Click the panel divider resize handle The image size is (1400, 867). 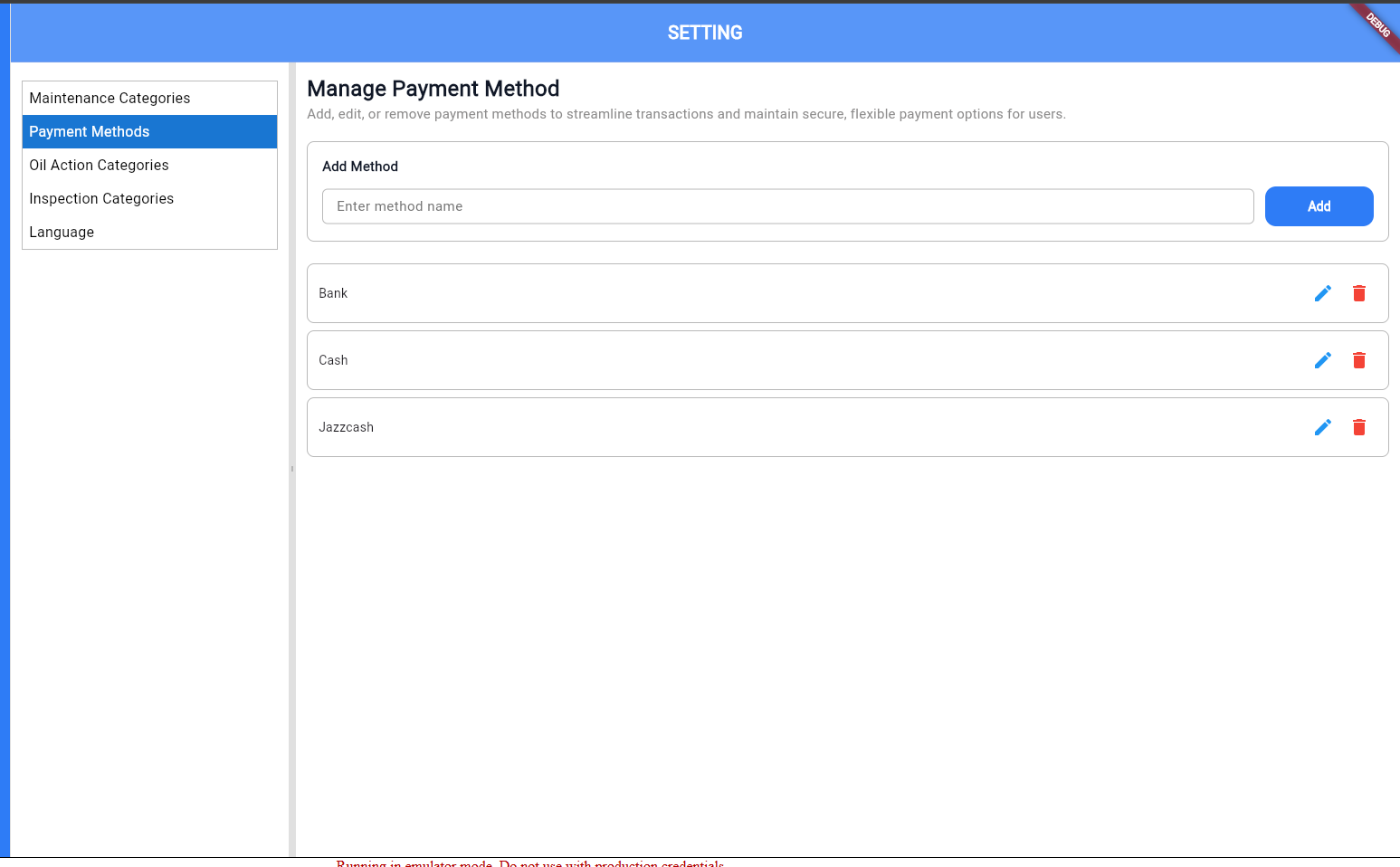[292, 469]
